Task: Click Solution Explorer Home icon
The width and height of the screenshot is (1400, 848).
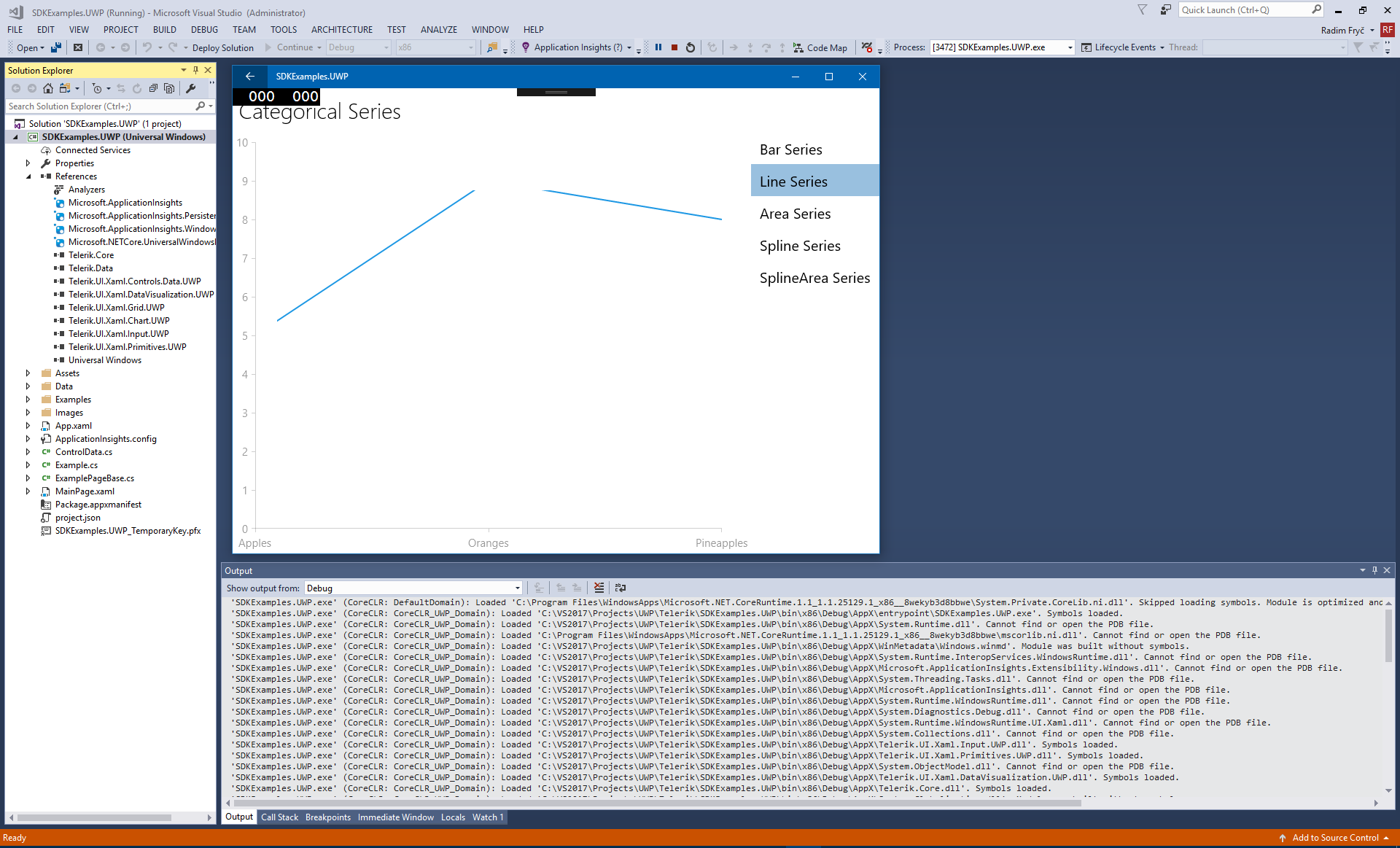Action: (48, 88)
